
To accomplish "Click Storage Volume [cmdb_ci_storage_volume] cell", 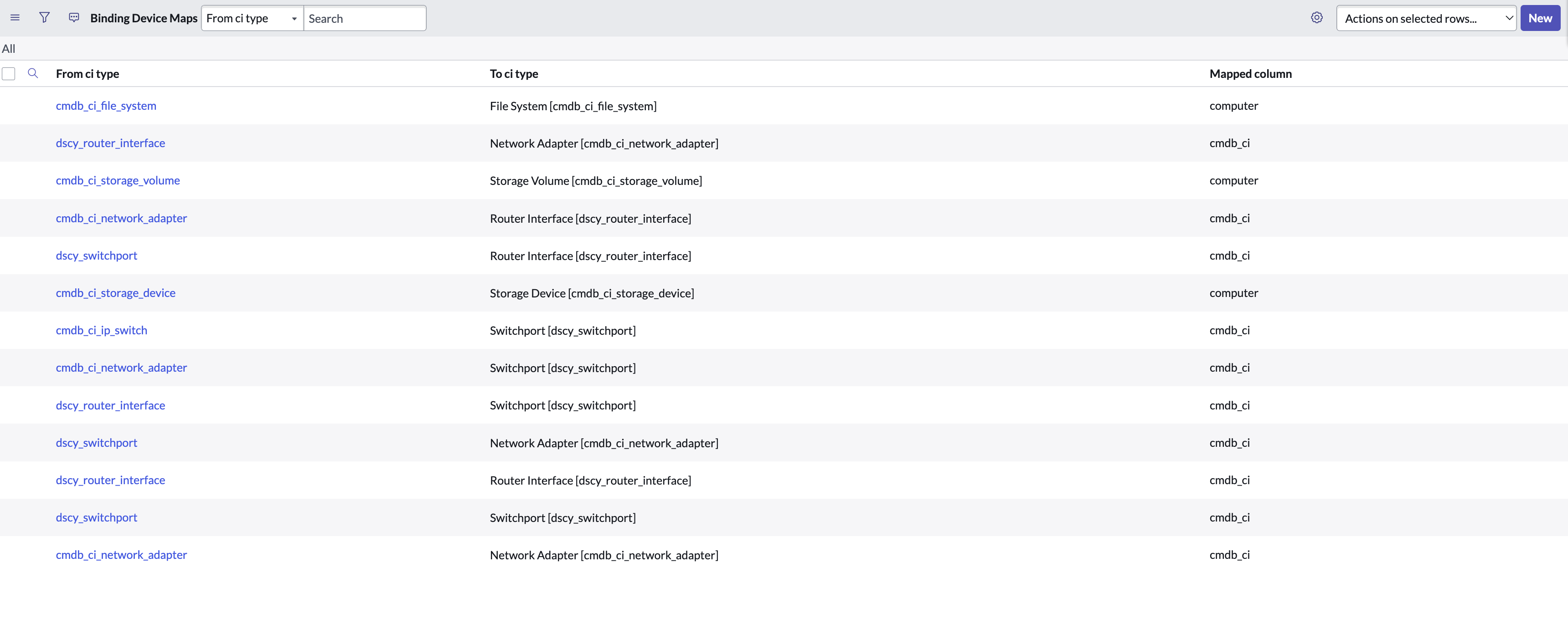I will coord(596,181).
